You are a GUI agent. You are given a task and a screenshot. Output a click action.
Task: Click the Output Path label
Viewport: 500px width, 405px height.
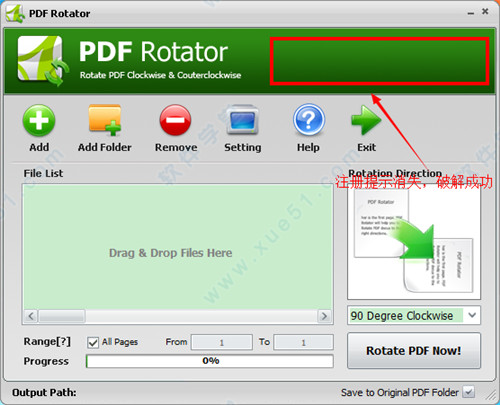point(44,393)
